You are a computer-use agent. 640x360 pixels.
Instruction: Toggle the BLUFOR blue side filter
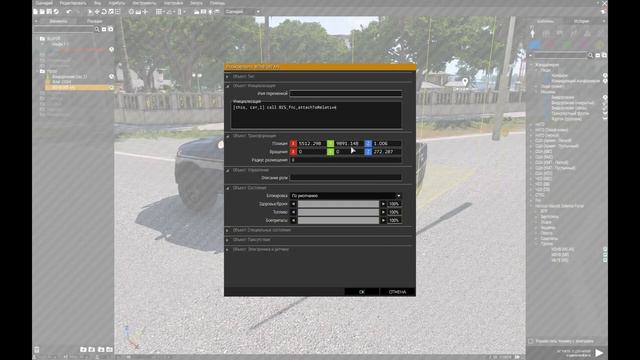coord(534,44)
